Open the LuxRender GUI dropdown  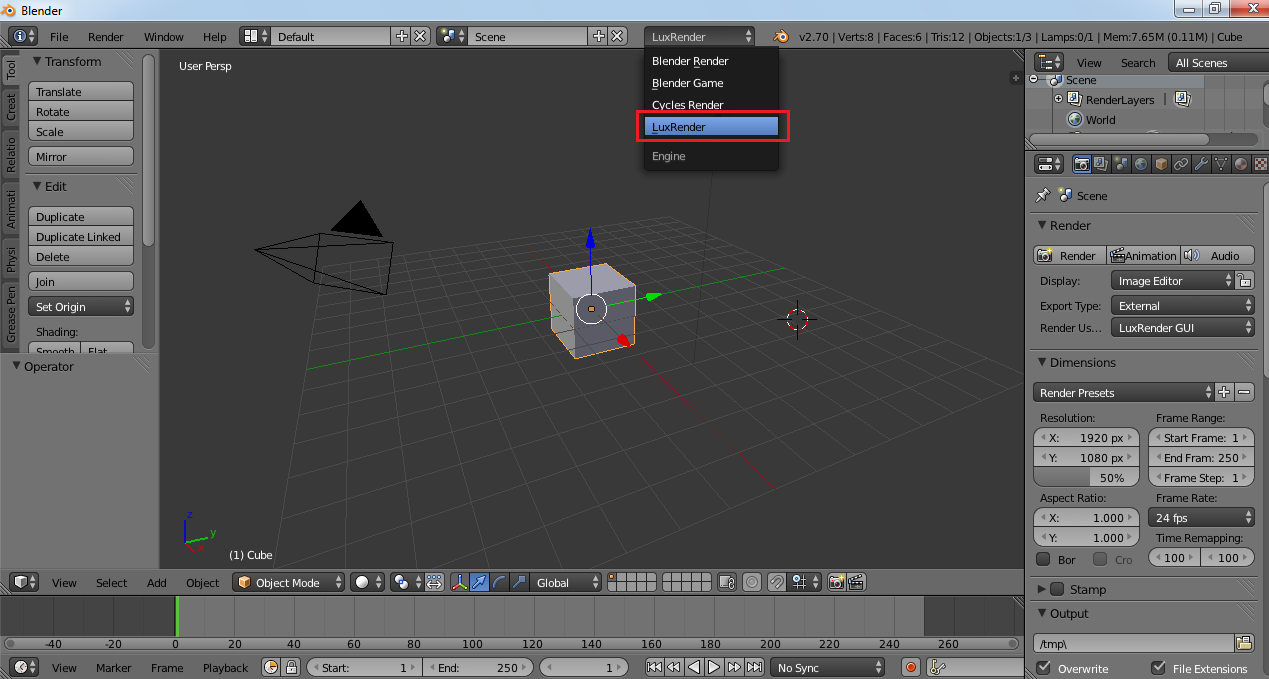pyautogui.click(x=1183, y=327)
